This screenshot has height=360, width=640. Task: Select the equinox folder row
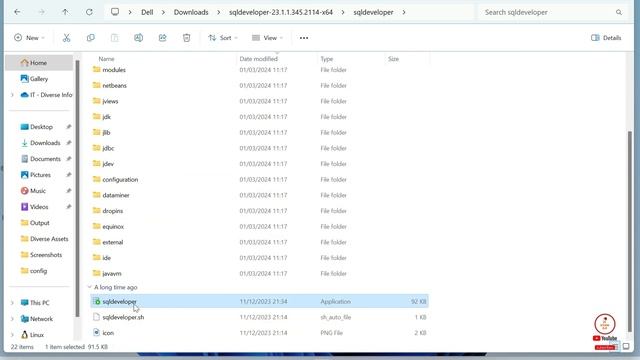[259, 226]
